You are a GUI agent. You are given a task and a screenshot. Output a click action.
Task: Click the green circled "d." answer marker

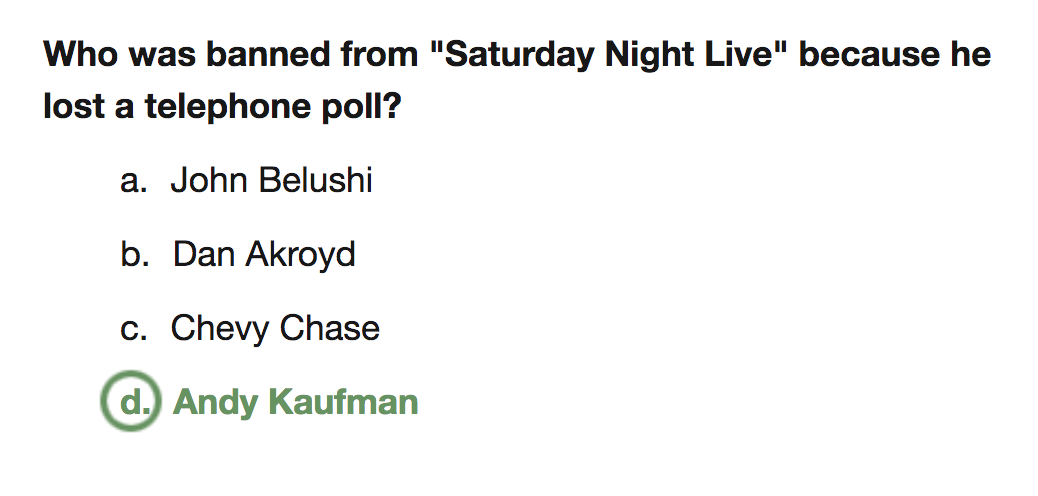131,402
